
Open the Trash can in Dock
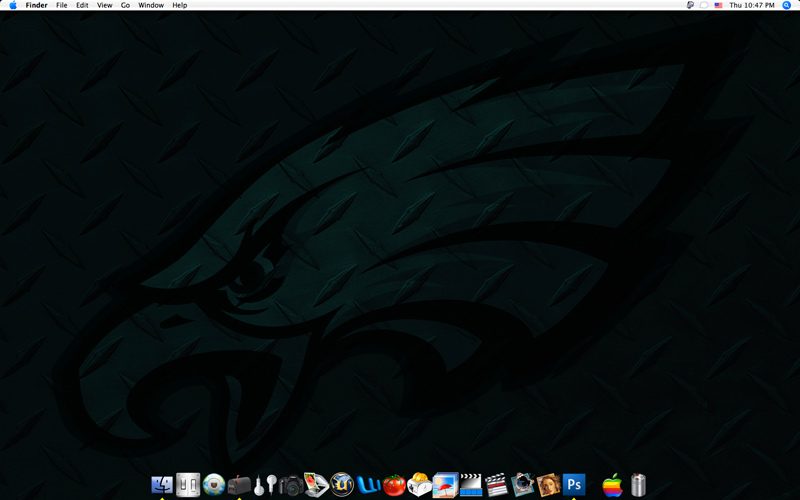(638, 485)
